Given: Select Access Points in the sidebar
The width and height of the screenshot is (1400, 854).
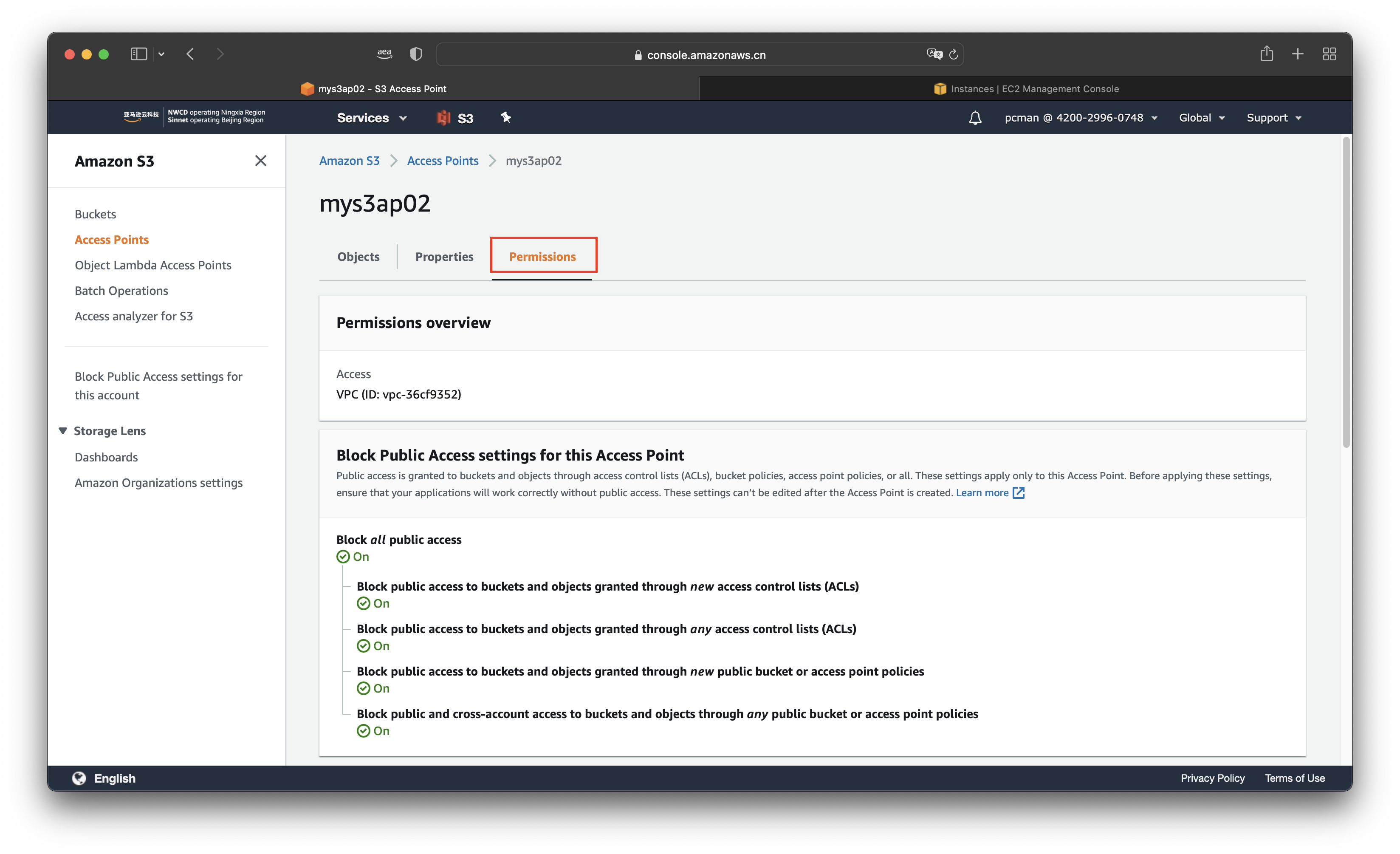Looking at the screenshot, I should point(111,240).
